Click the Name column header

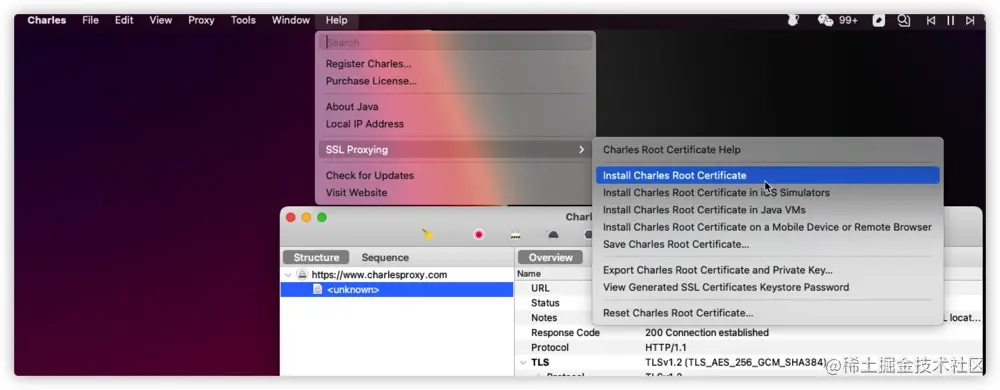[x=529, y=273]
